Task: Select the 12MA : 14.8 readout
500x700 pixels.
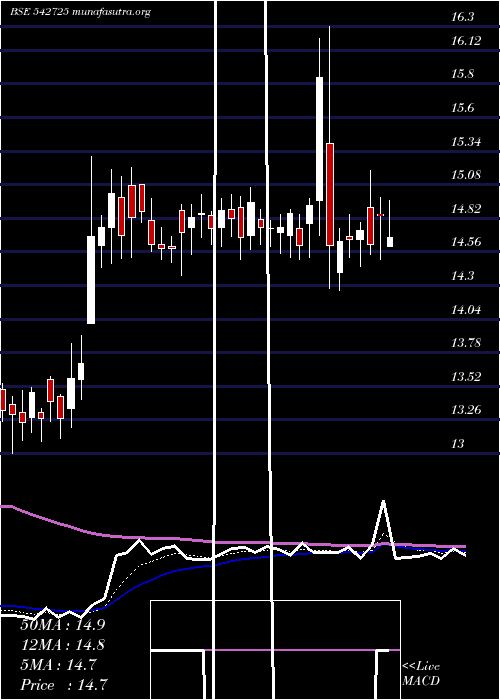Action: click(63, 645)
